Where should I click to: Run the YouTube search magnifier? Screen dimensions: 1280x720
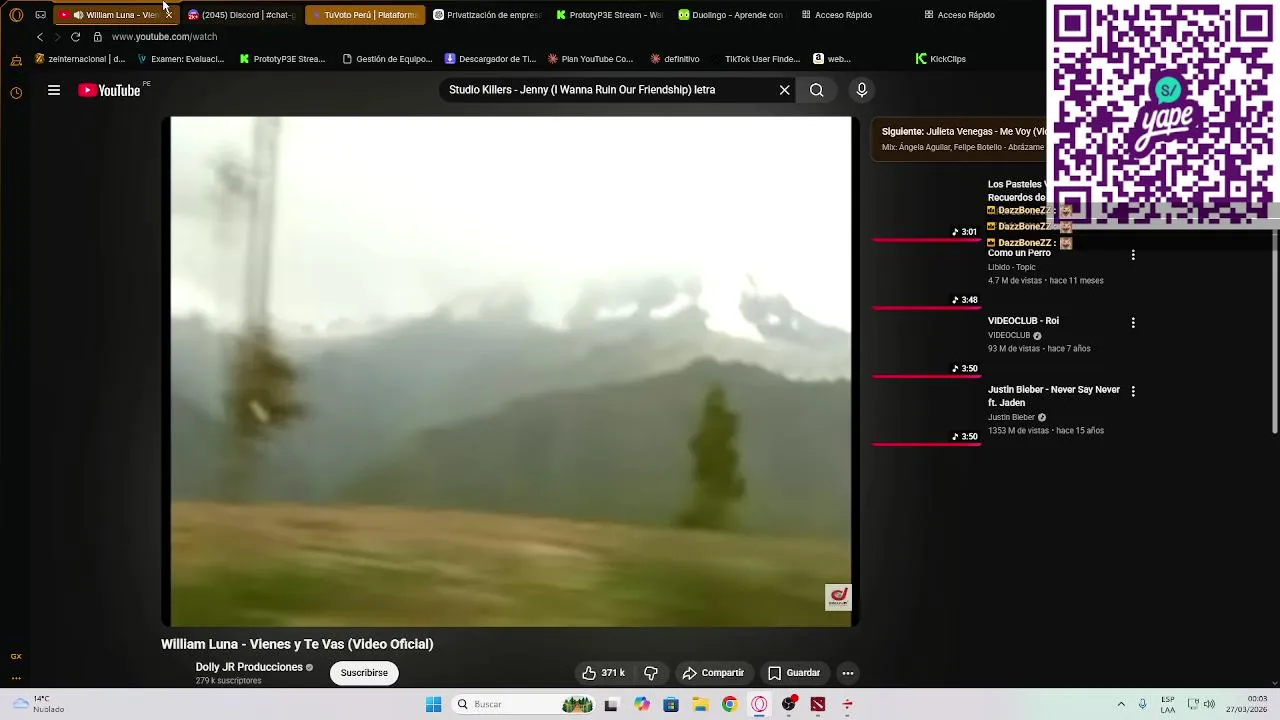pos(817,90)
